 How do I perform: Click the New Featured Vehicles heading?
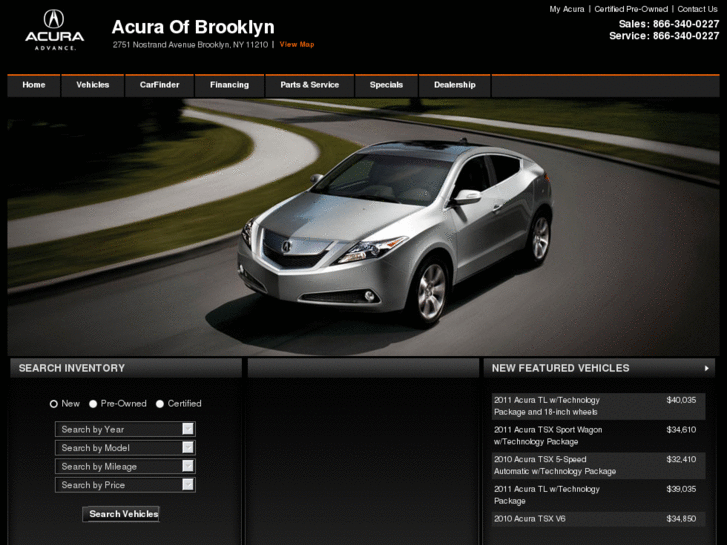(560, 368)
